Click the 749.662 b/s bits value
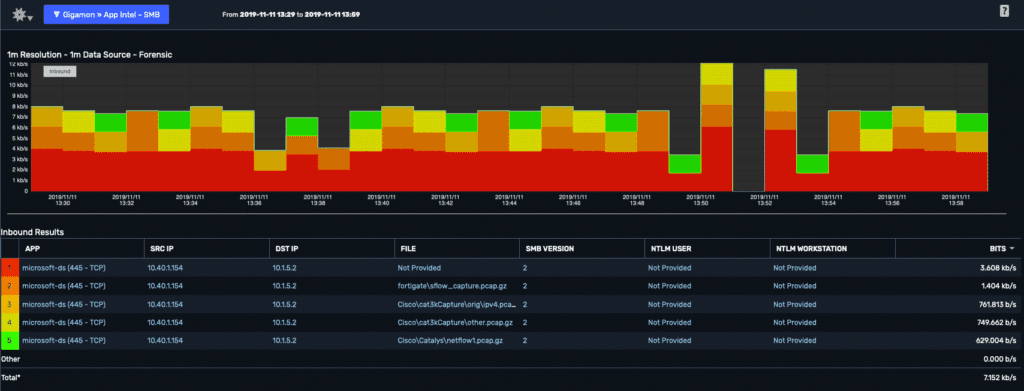1024x391 pixels. coord(996,322)
